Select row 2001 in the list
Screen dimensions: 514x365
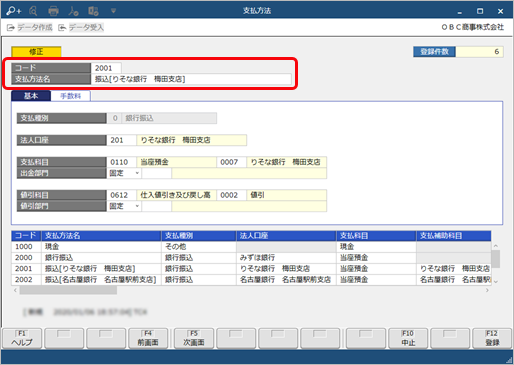(251, 269)
